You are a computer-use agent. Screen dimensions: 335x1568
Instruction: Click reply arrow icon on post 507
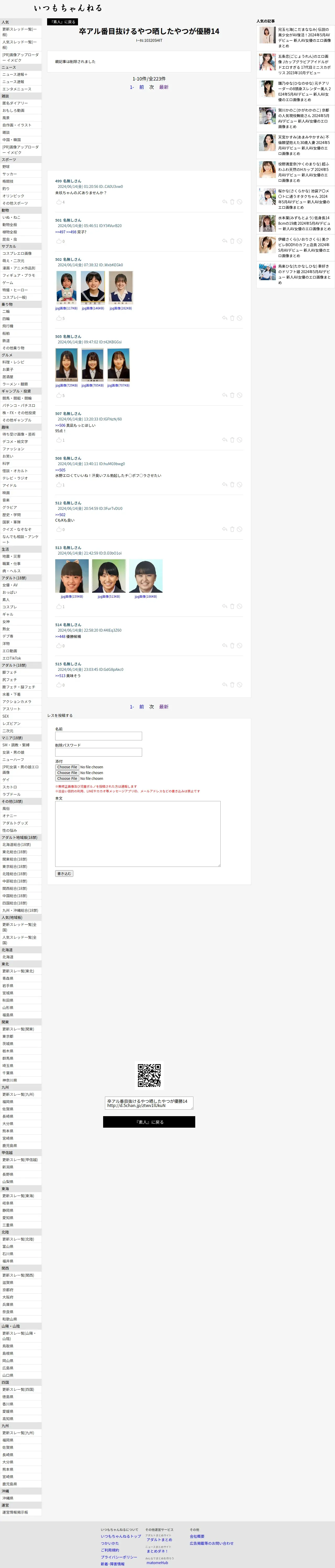[x=225, y=440]
